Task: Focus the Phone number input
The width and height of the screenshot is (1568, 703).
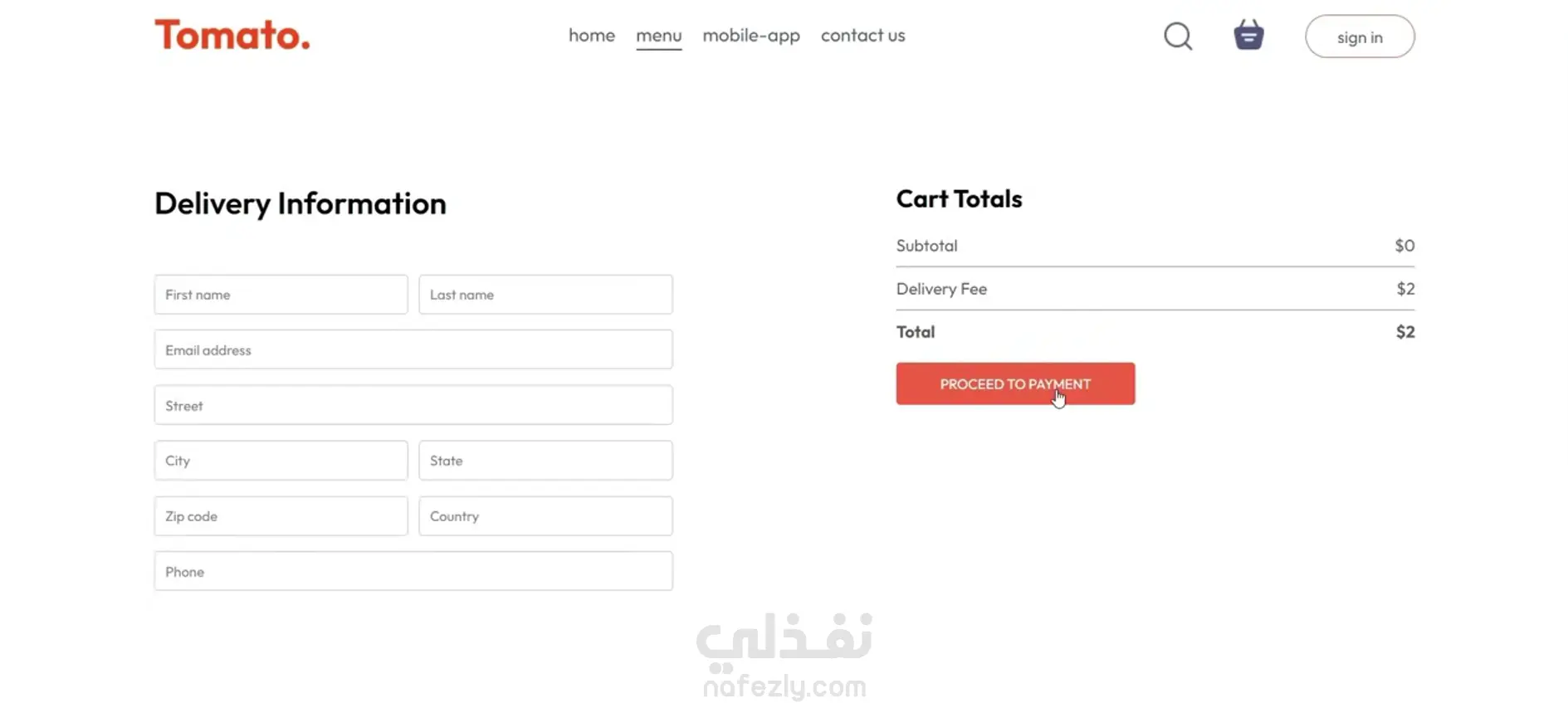Action: coord(413,571)
